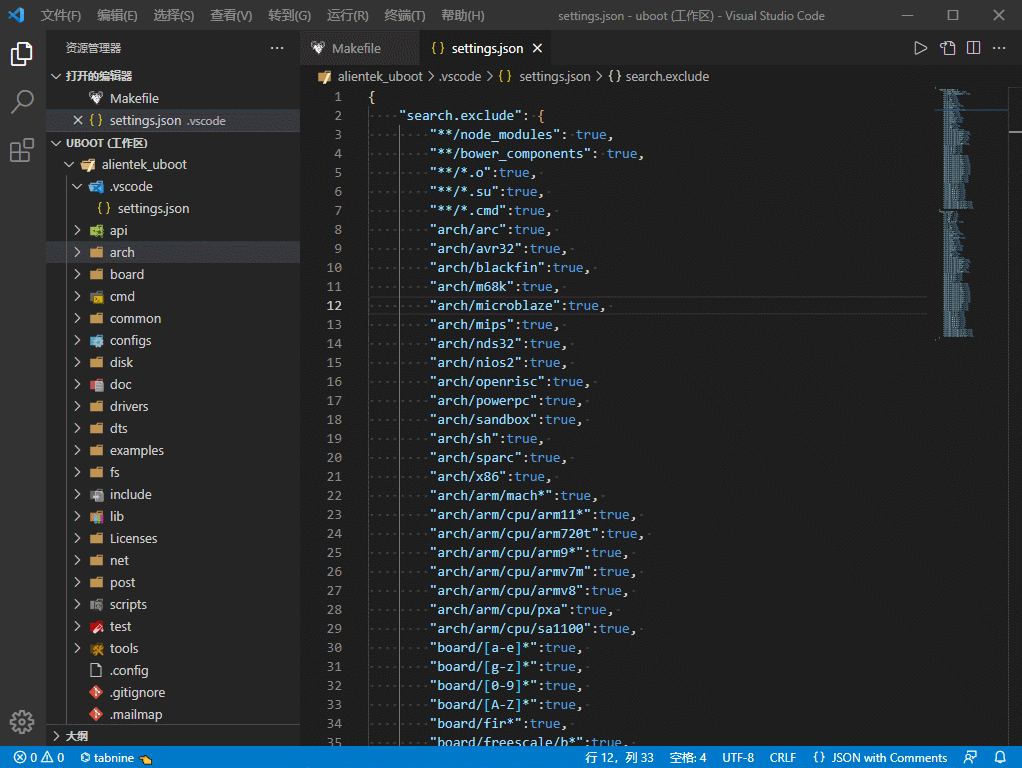Expand the Licenses folder
This screenshot has height=768, width=1022.
[77, 539]
